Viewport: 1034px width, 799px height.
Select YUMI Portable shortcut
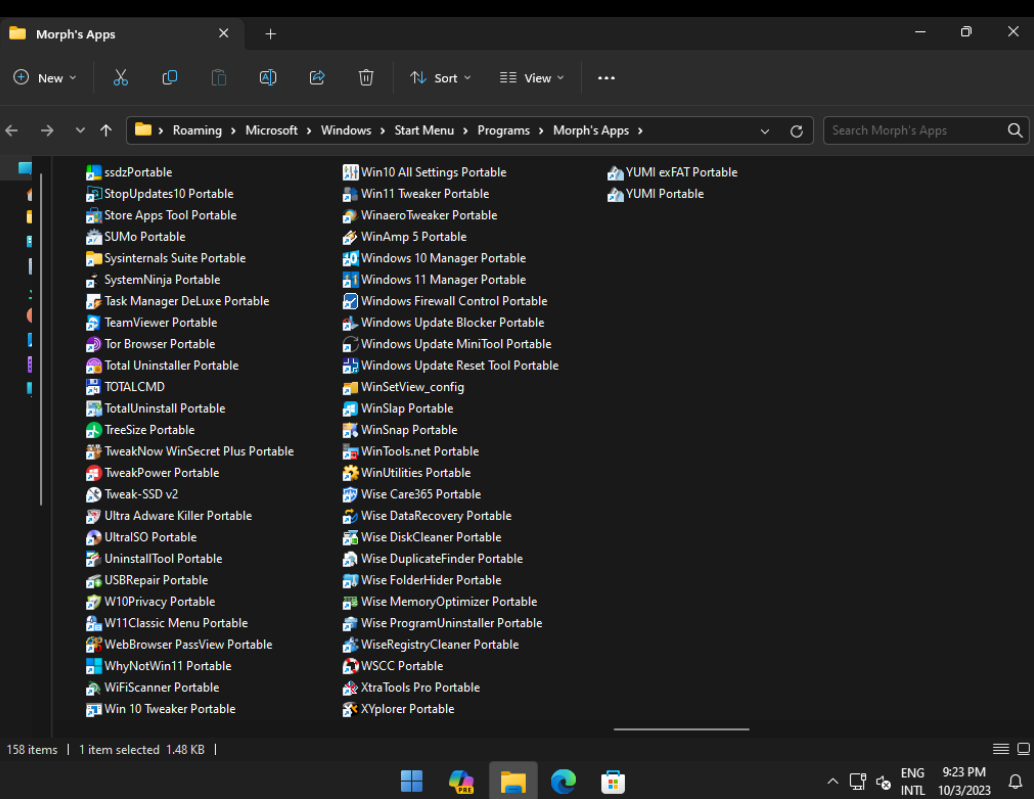[x=656, y=194]
